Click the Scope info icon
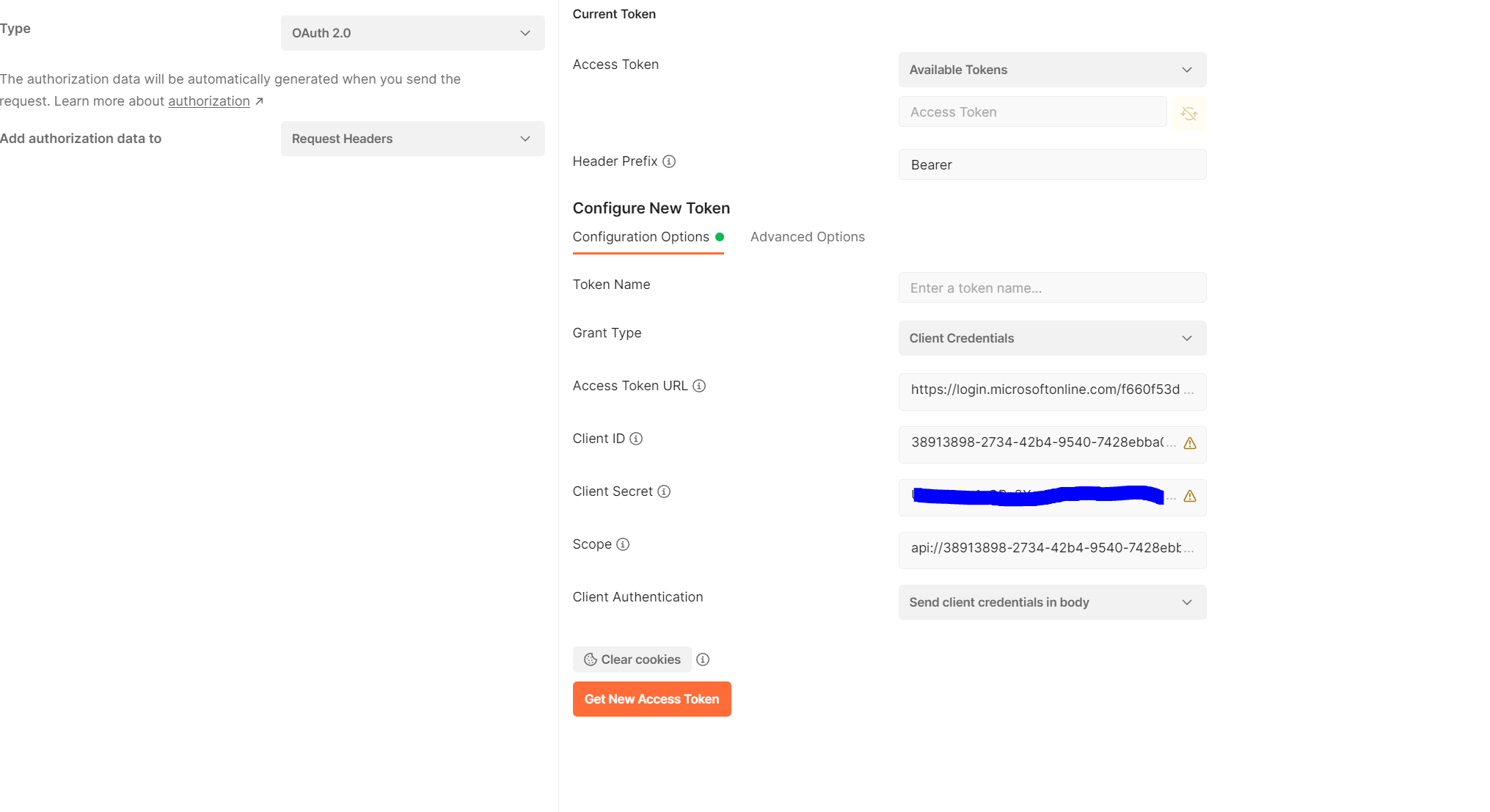The width and height of the screenshot is (1490, 812). coord(623,544)
